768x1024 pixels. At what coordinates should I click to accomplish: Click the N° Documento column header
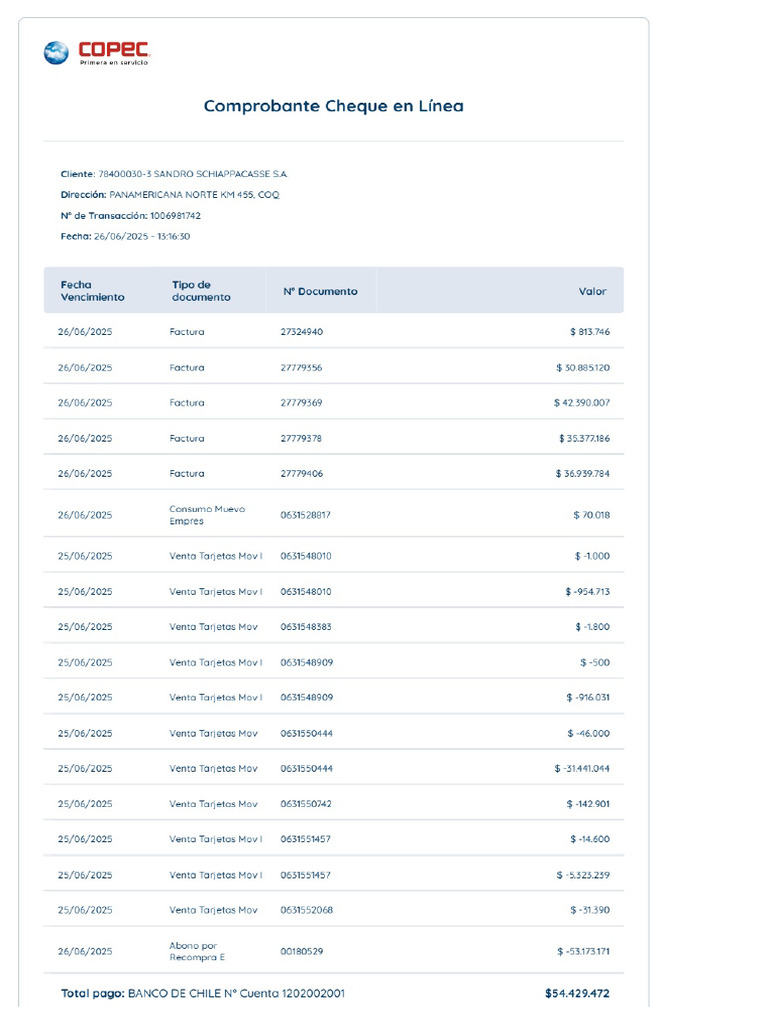click(x=320, y=292)
